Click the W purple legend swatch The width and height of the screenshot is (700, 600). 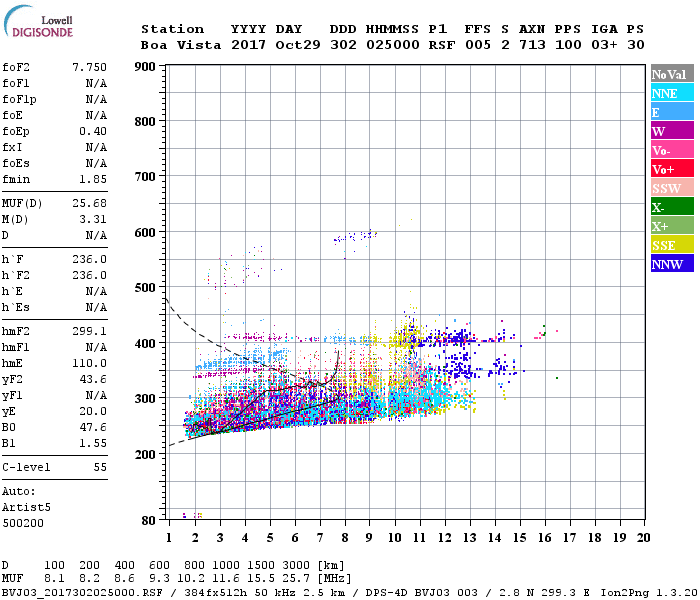pyautogui.click(x=672, y=131)
